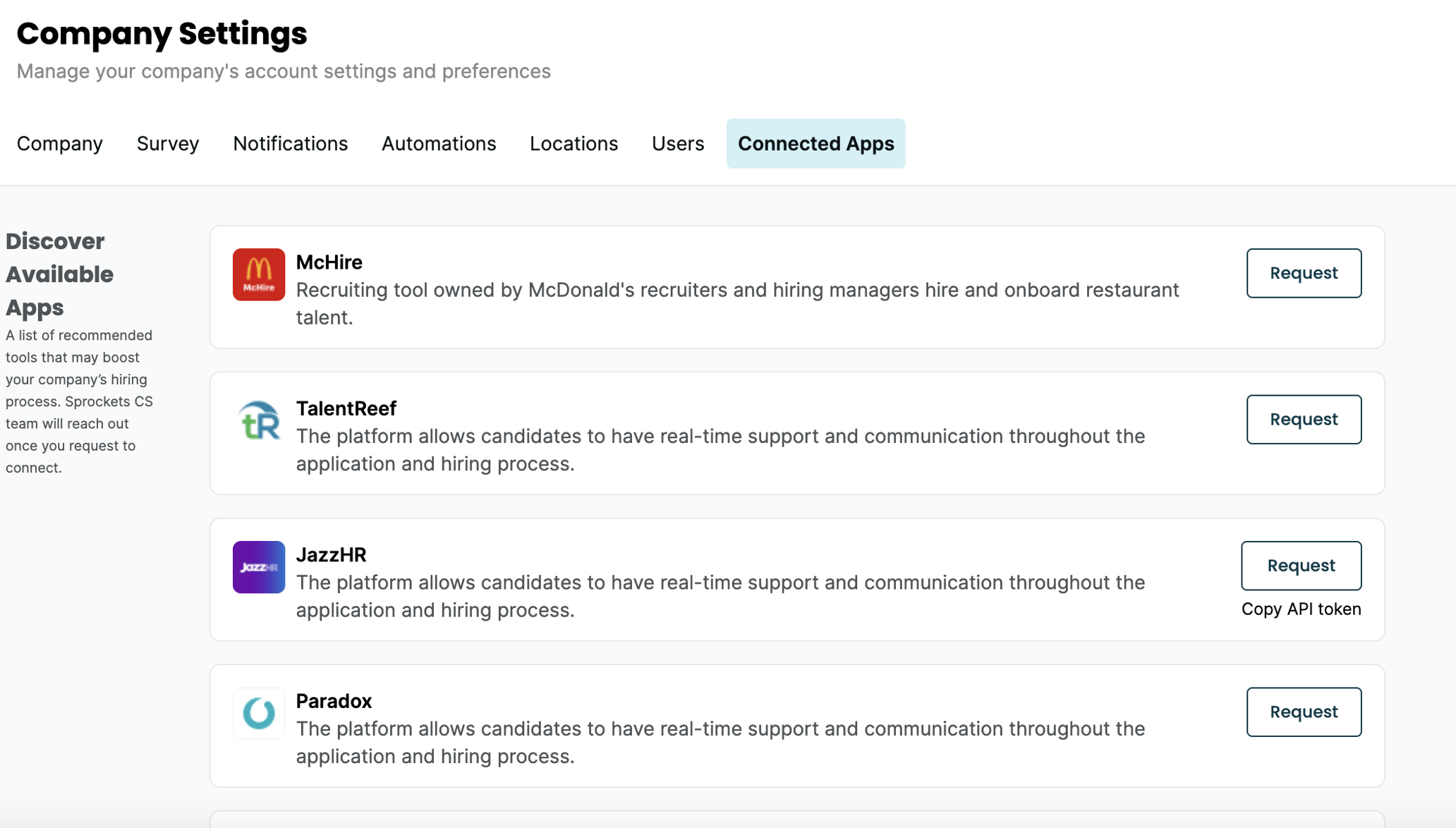The width and height of the screenshot is (1456, 828).
Task: Switch to the Users tab
Action: [678, 144]
